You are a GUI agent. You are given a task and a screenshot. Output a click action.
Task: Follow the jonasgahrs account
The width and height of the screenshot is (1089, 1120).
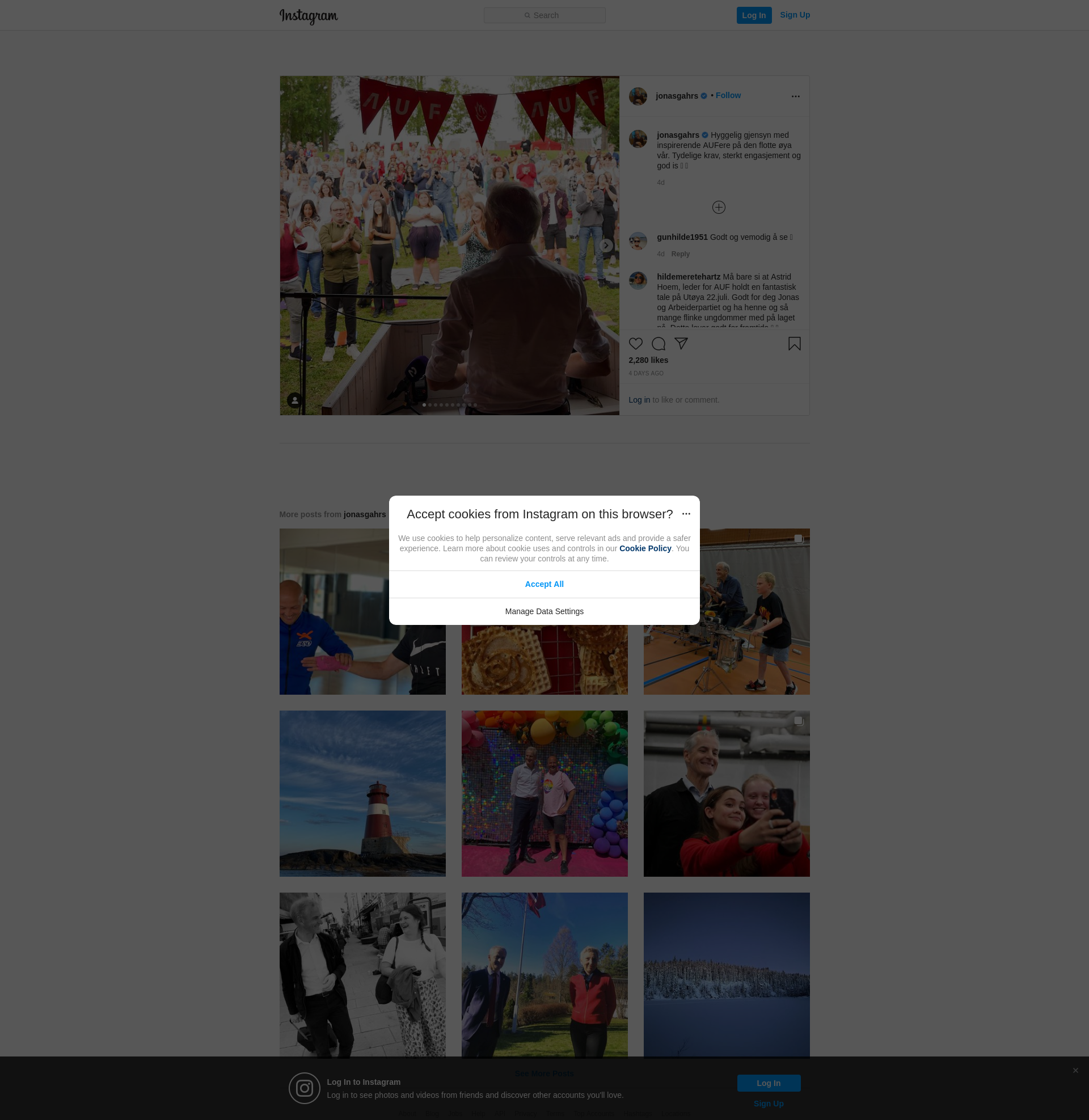728,95
